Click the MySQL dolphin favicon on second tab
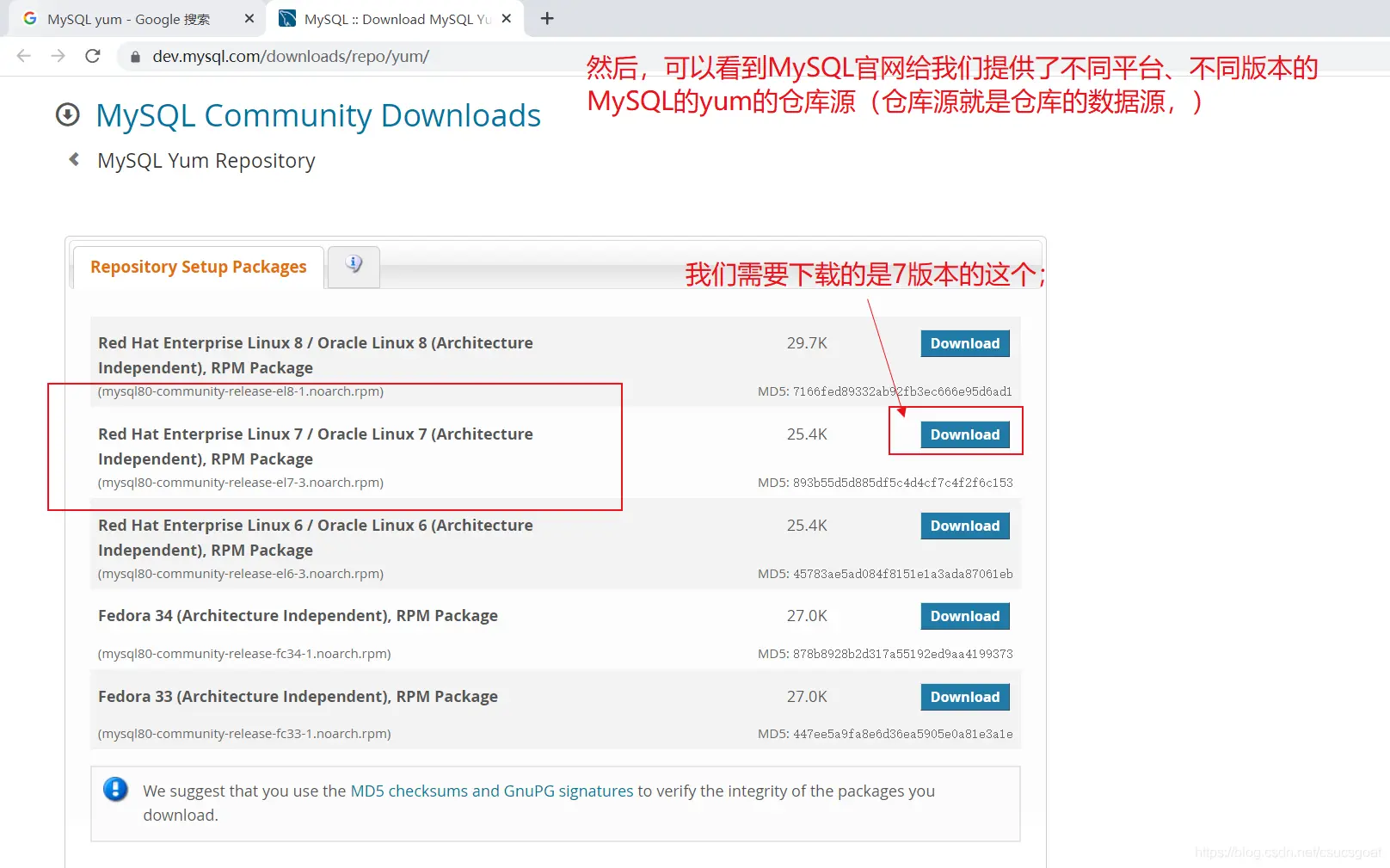 [288, 18]
